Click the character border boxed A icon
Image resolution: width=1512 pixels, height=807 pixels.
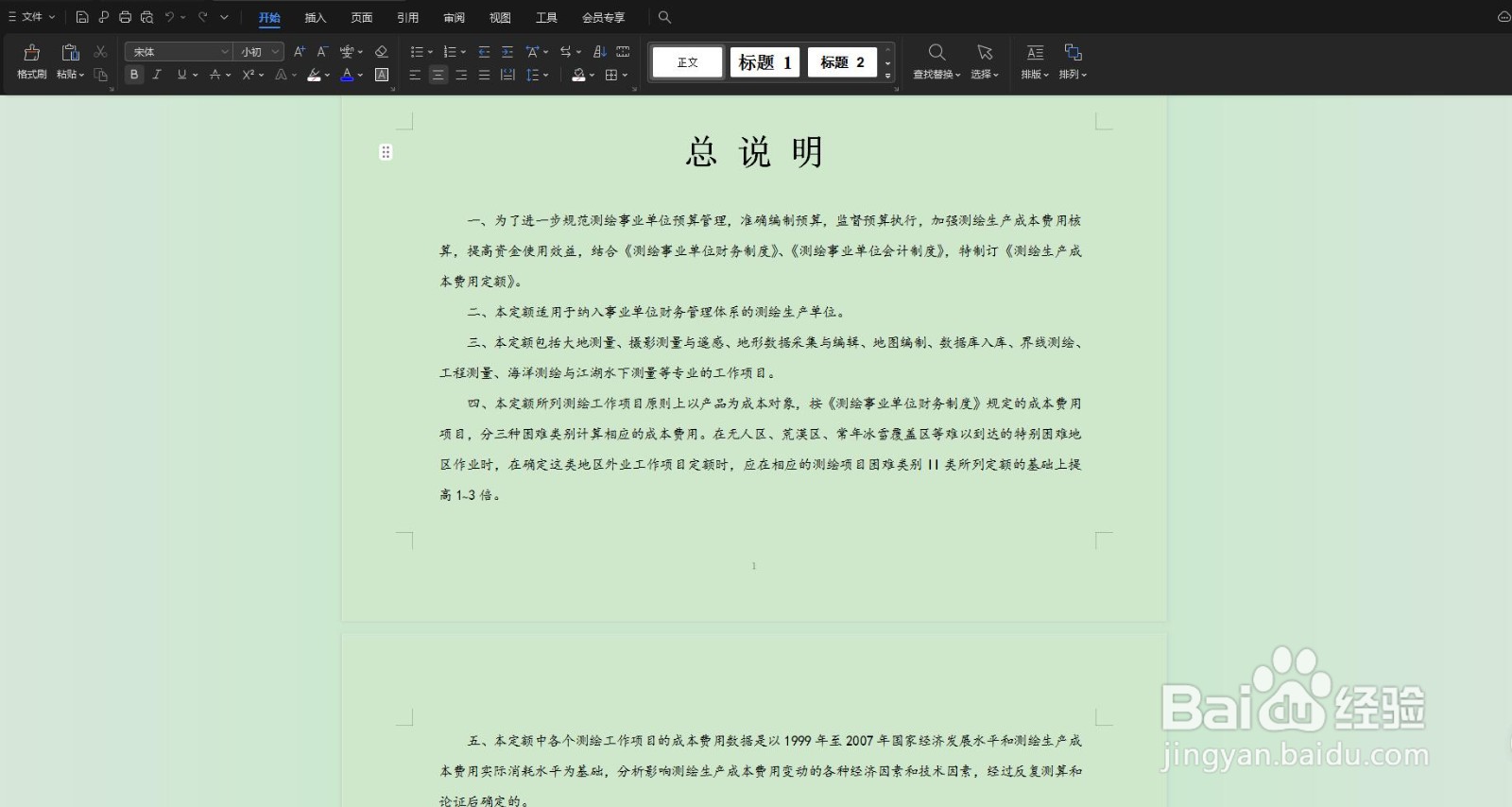pos(382,75)
